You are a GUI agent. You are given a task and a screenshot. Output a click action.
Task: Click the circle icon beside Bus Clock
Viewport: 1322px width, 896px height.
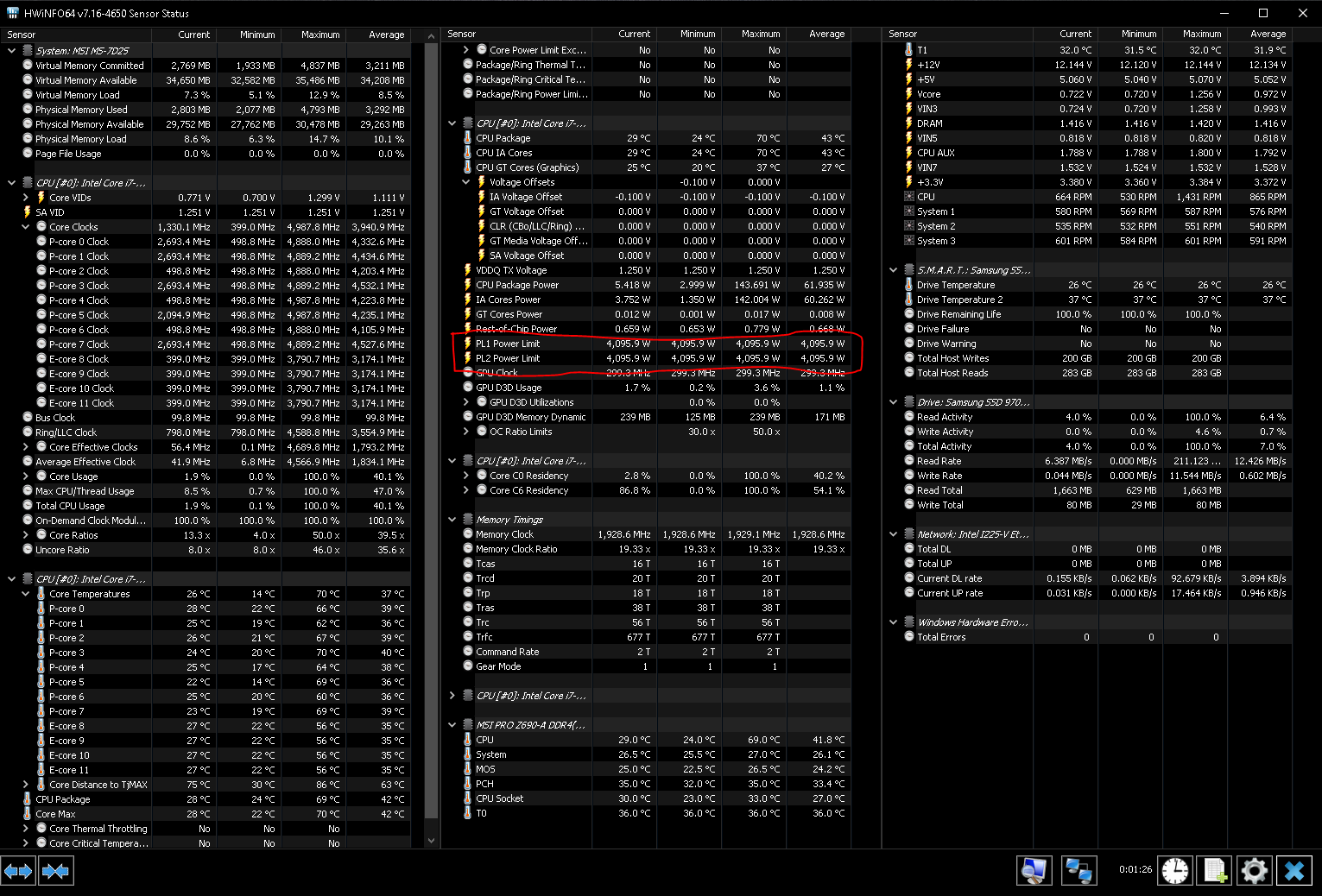pos(28,418)
